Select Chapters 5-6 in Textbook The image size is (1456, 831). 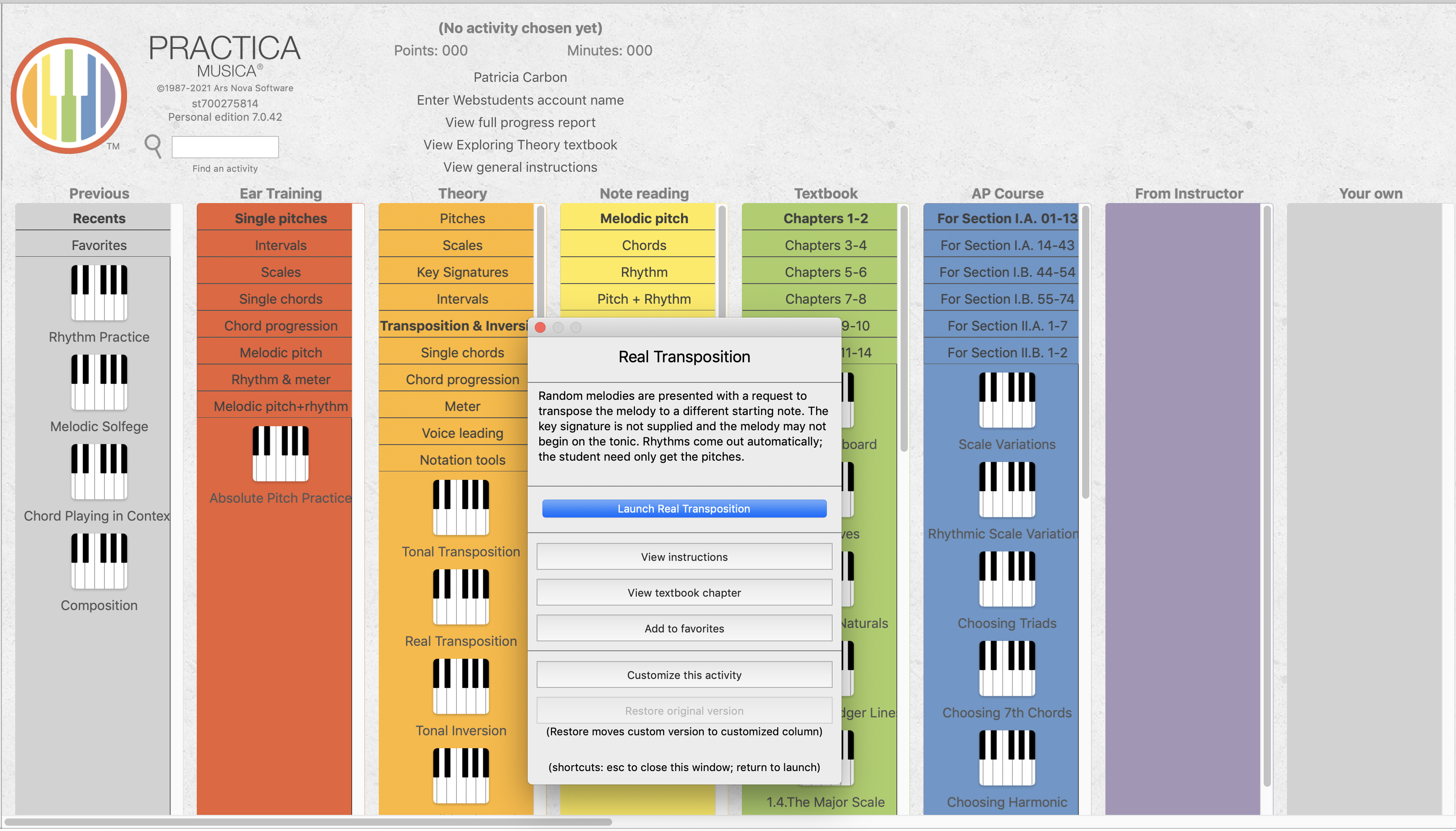tap(819, 271)
